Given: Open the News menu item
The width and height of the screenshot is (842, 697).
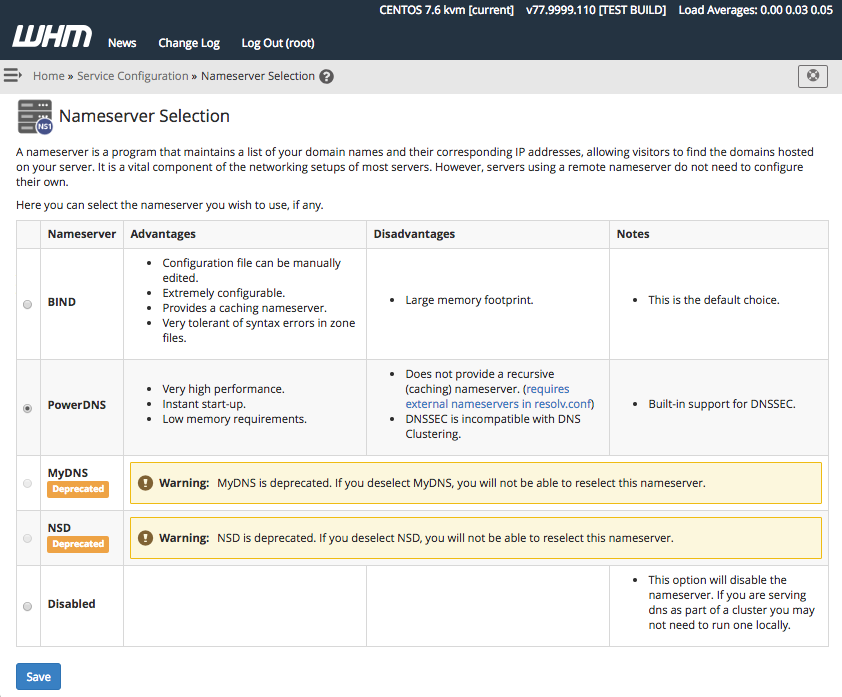Looking at the screenshot, I should 122,43.
